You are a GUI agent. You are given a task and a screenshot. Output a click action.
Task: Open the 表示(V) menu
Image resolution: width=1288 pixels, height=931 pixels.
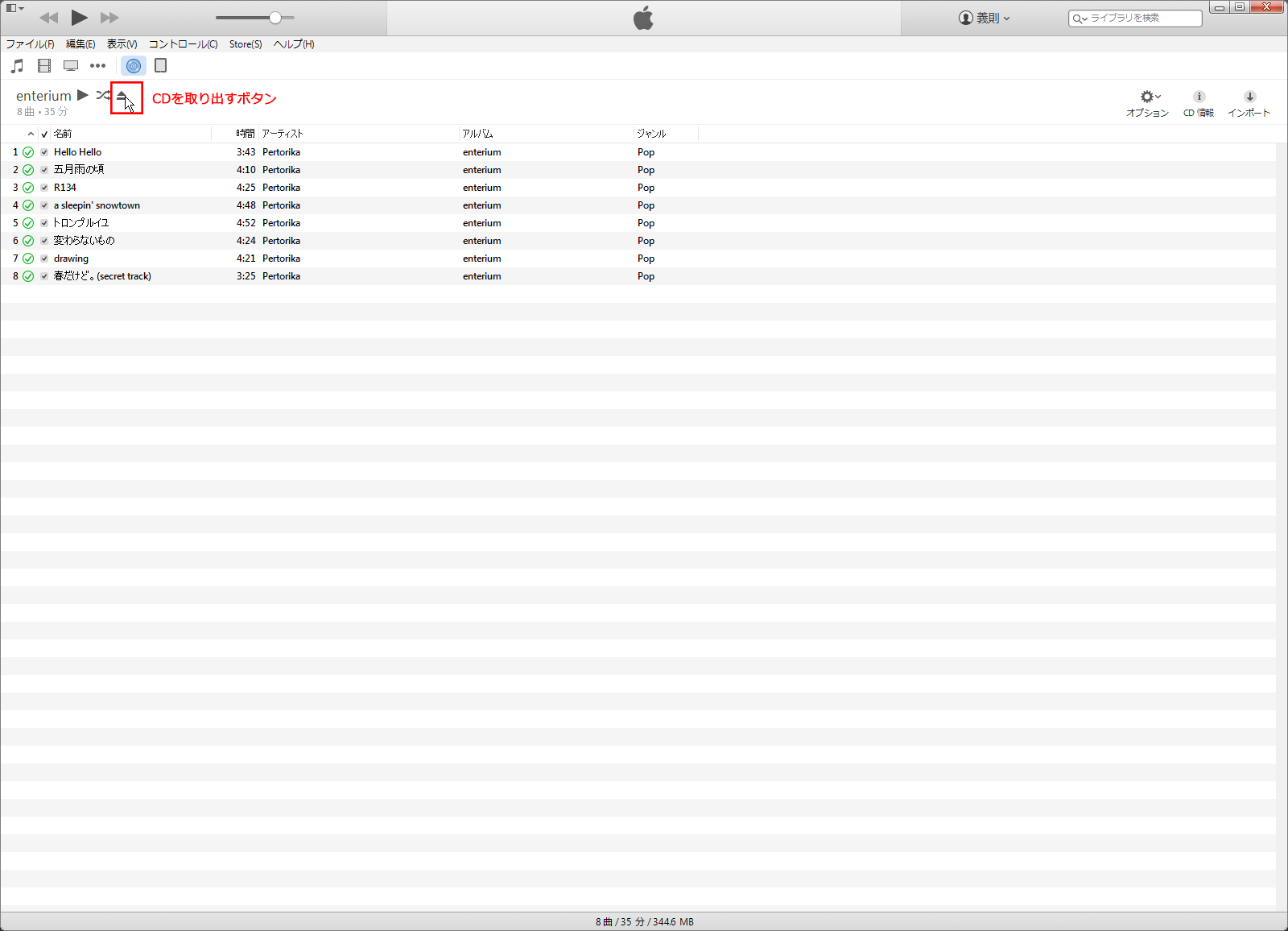click(x=122, y=44)
